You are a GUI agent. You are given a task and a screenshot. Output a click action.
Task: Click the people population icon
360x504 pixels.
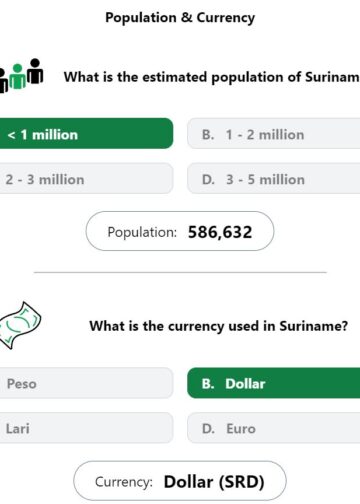coord(21,76)
